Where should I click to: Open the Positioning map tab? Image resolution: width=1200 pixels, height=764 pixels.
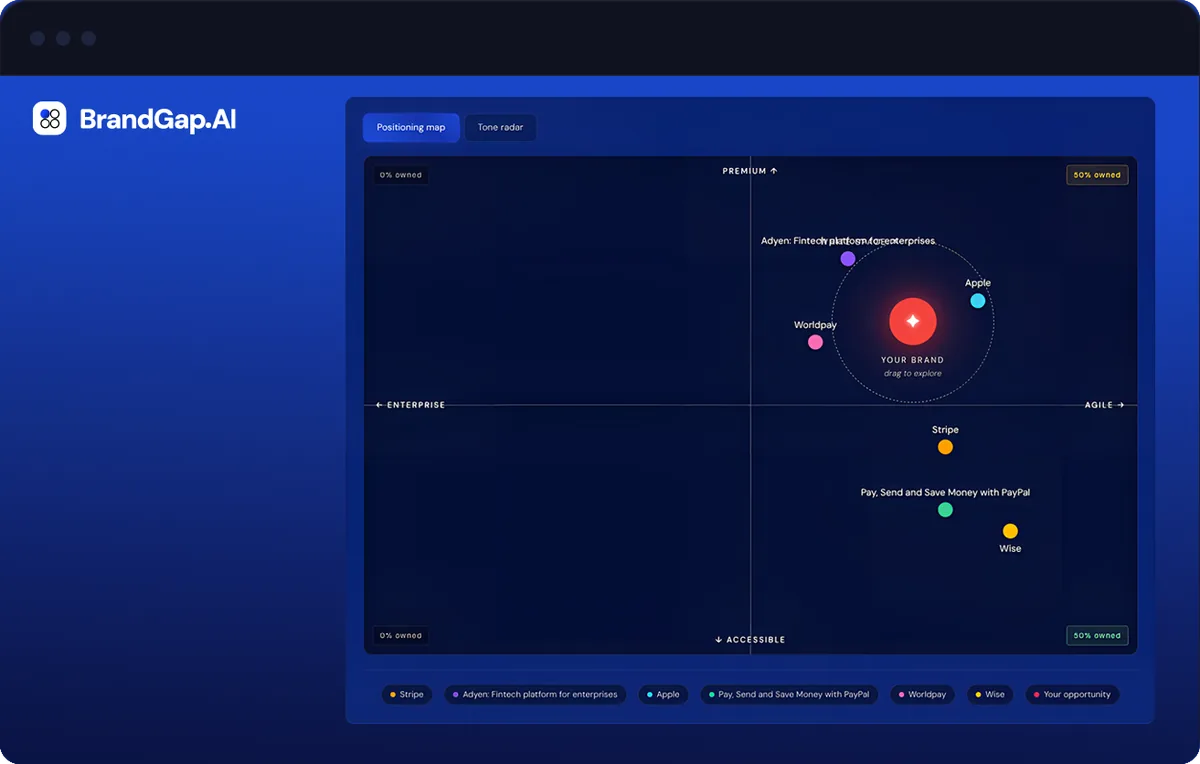tap(411, 128)
